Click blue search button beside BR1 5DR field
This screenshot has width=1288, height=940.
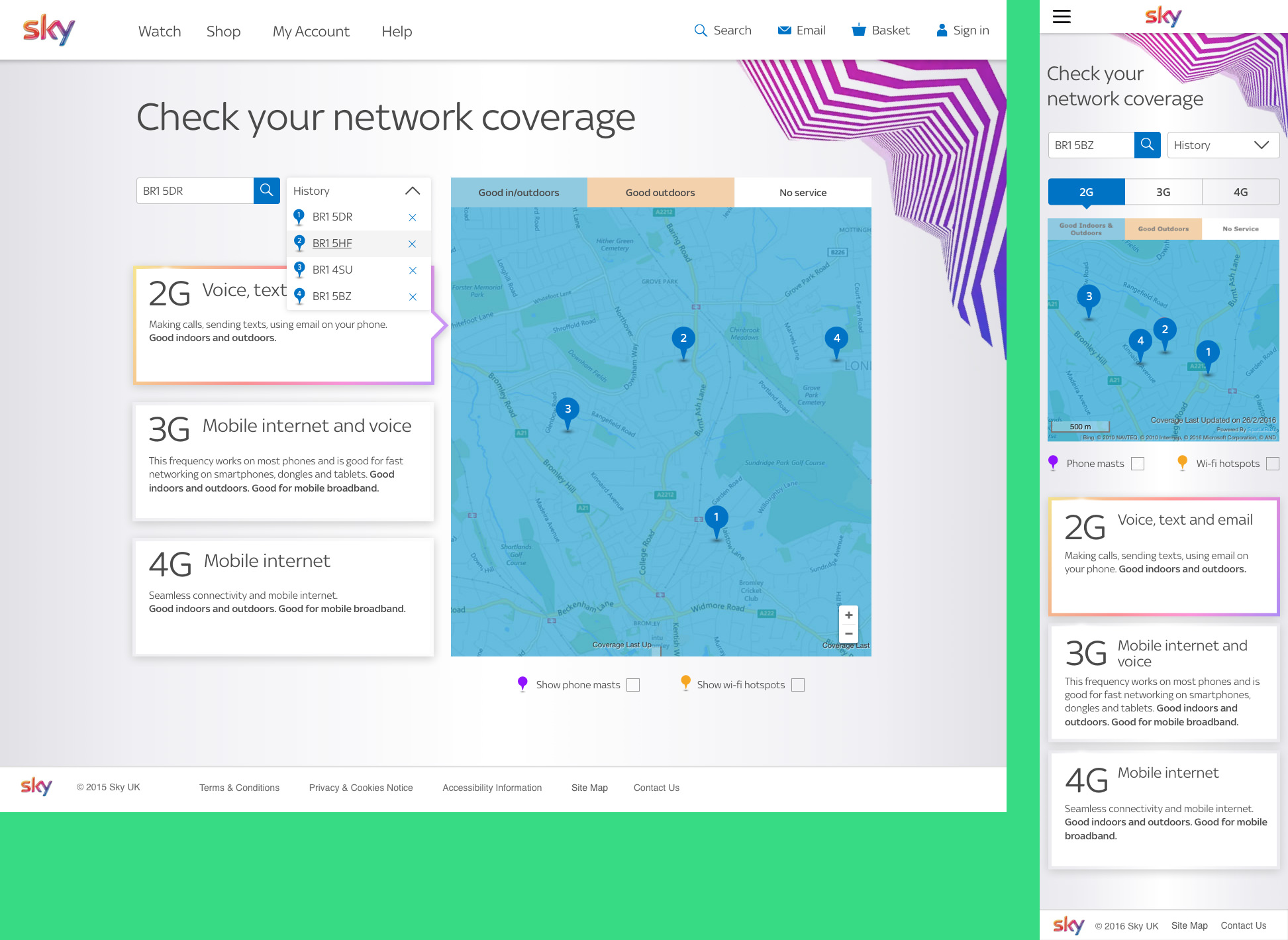point(267,191)
